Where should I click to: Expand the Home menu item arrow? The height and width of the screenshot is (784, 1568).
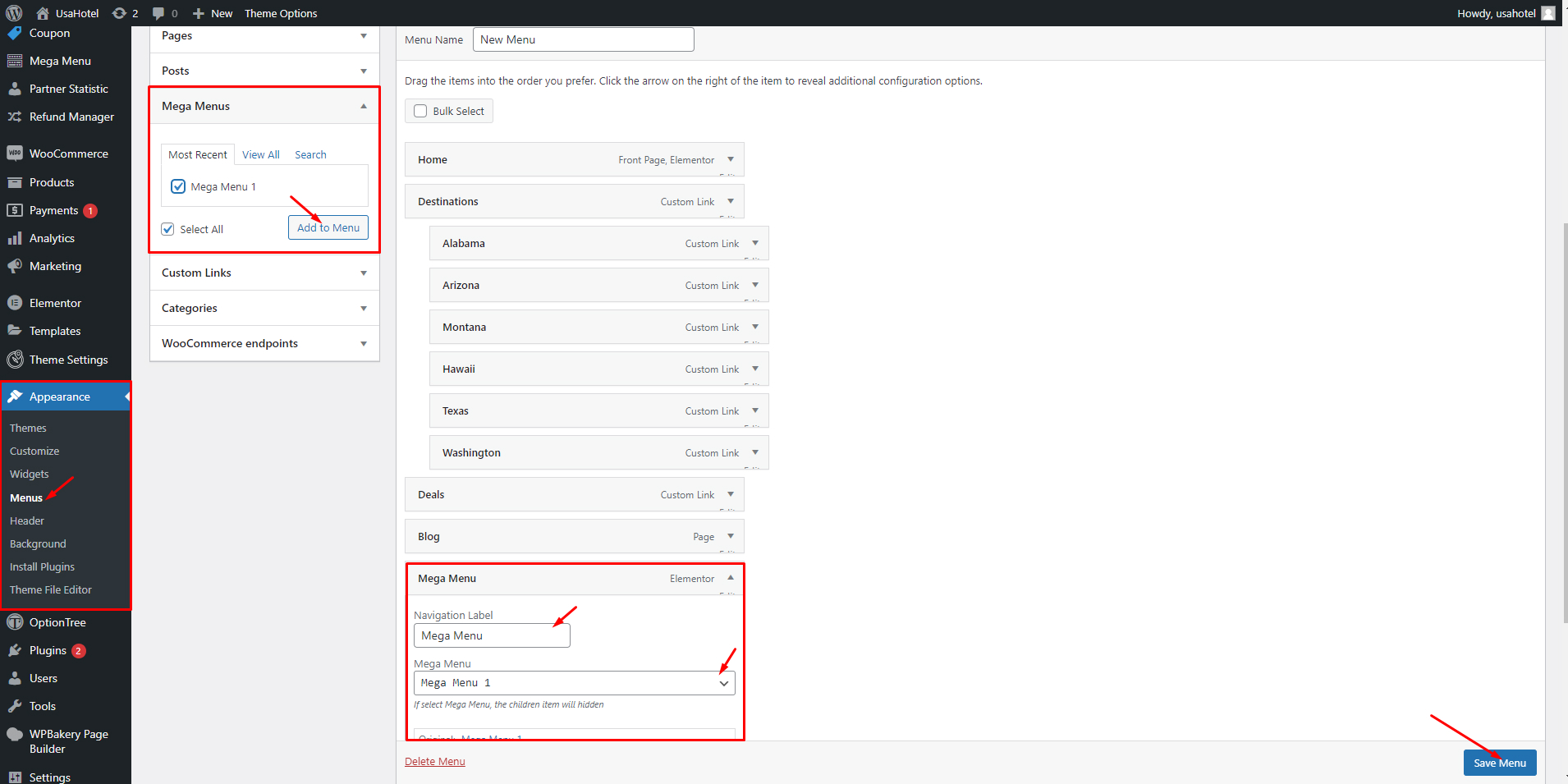click(731, 159)
